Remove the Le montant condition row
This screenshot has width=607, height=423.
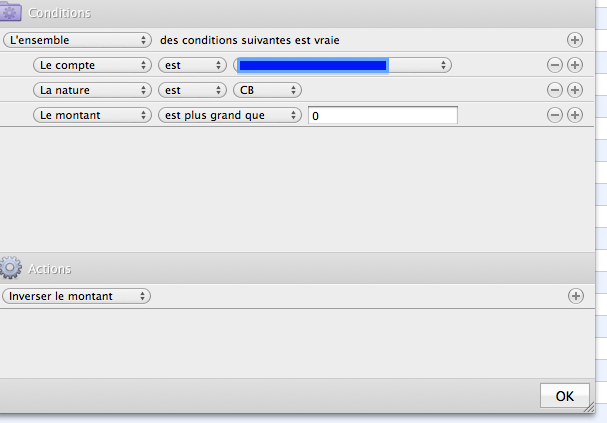point(555,115)
